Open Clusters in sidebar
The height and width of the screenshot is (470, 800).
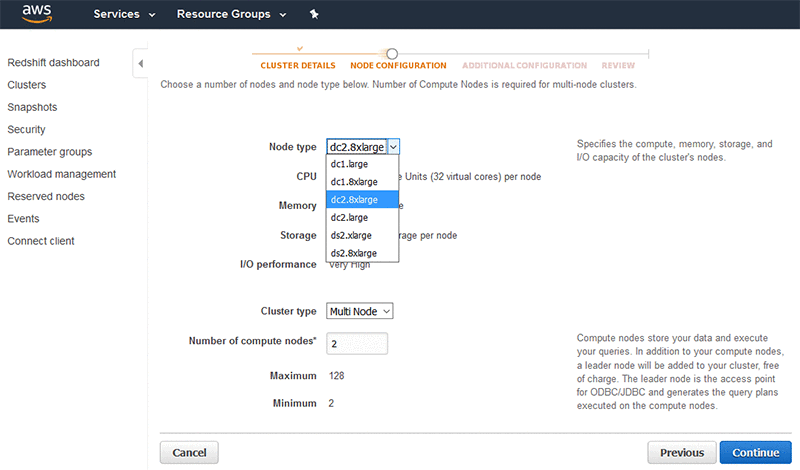click(x=27, y=85)
